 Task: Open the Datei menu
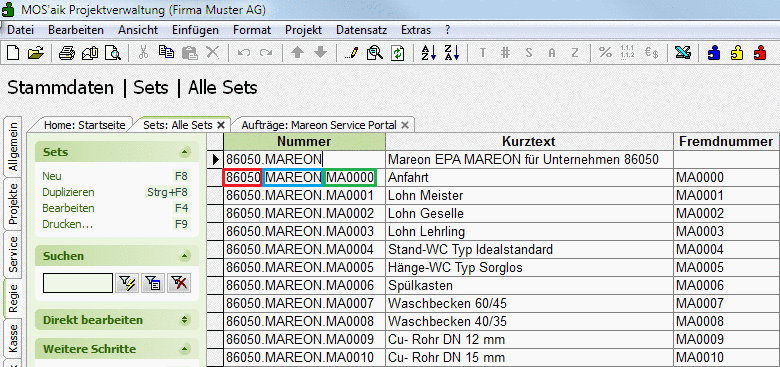pos(20,30)
